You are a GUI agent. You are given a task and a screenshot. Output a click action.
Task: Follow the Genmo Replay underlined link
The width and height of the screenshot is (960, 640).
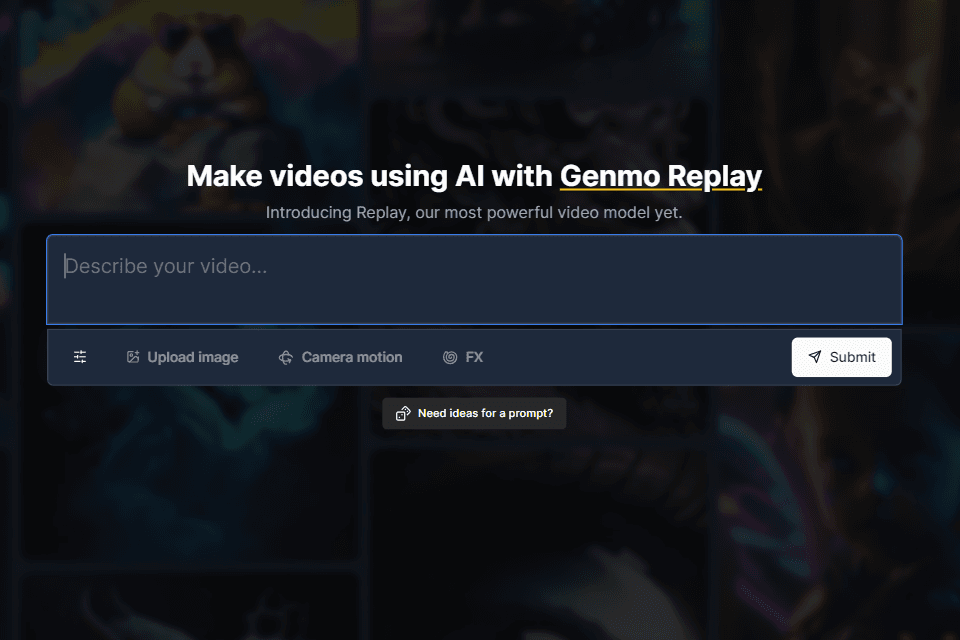[x=661, y=176]
